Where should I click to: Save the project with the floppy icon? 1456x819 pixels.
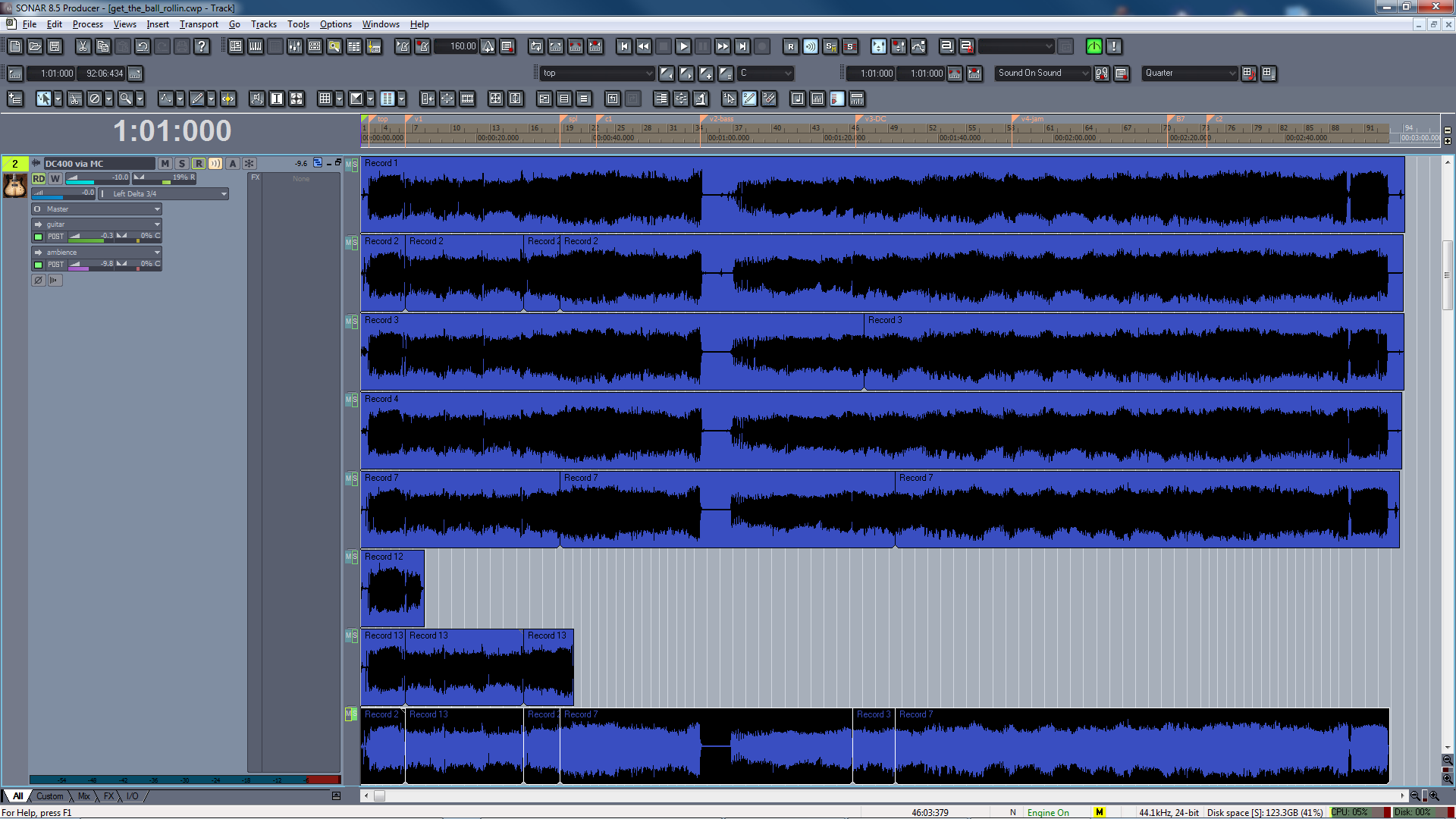pos(55,47)
